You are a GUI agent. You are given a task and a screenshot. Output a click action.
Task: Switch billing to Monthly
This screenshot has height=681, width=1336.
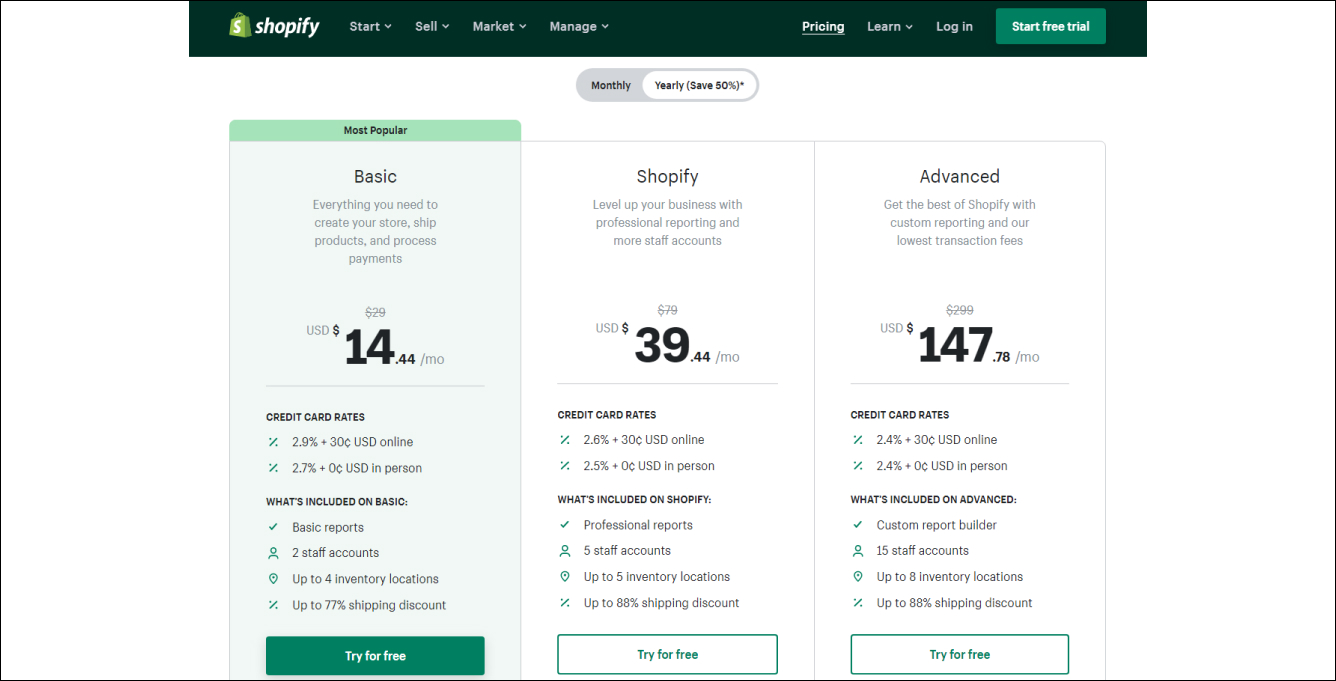coord(610,86)
